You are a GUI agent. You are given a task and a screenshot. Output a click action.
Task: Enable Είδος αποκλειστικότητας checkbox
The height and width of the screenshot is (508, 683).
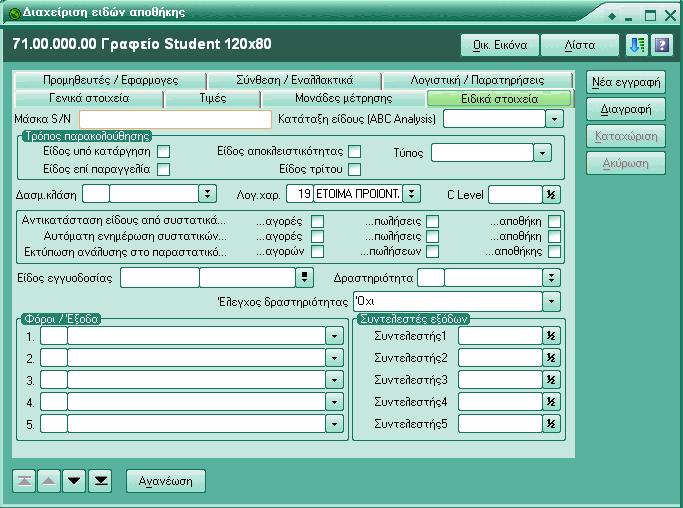click(355, 152)
